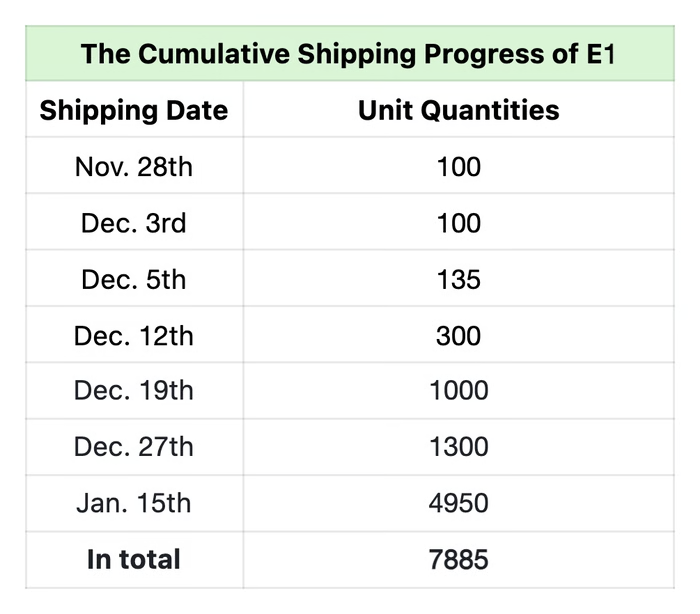The width and height of the screenshot is (700, 614).
Task: Select the total quantity cell showing 7885
Action: pyautogui.click(x=459, y=559)
